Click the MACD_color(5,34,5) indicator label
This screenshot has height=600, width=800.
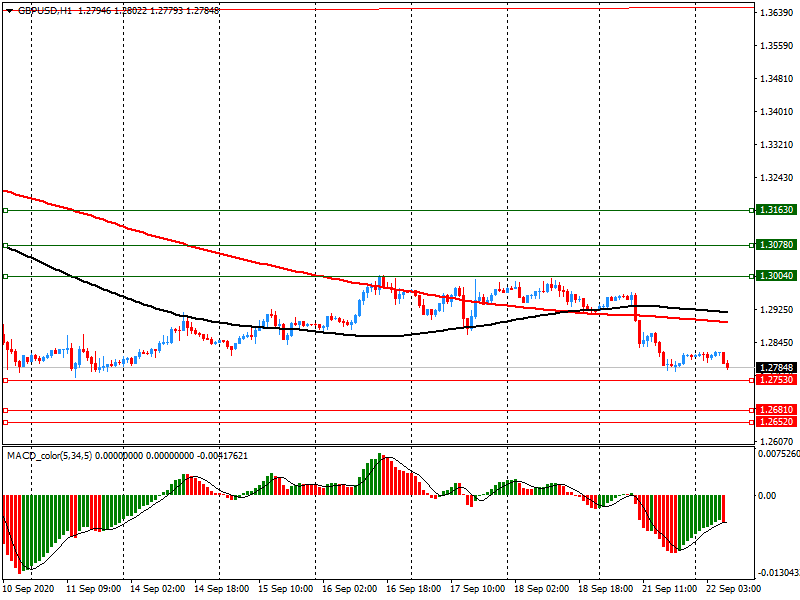pyautogui.click(x=49, y=456)
